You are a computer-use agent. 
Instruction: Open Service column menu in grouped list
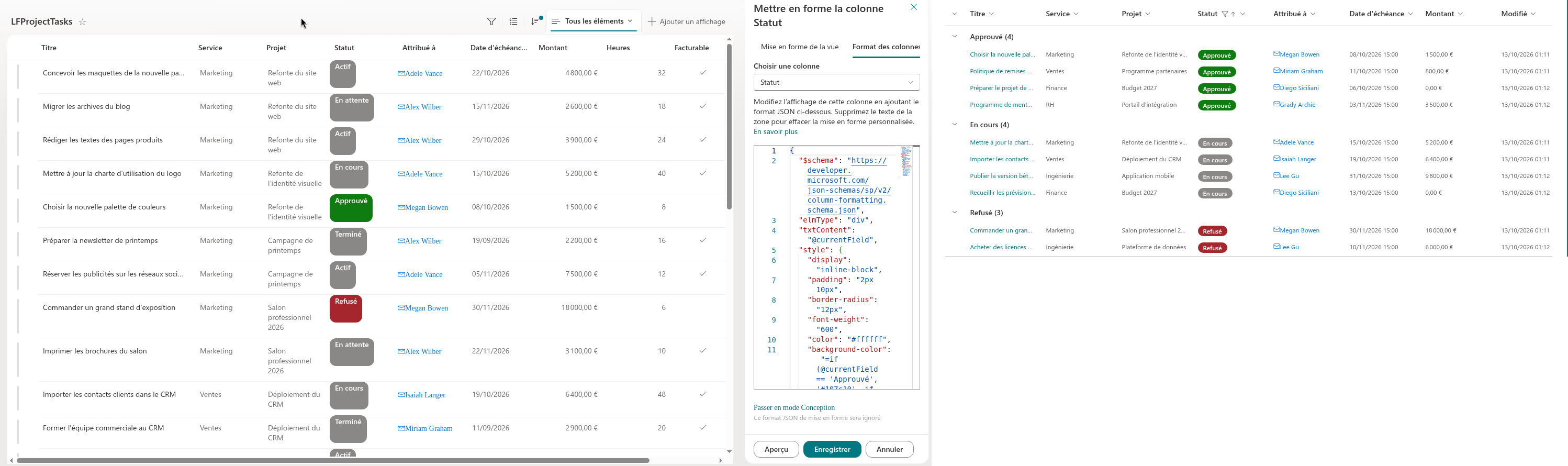tap(1076, 14)
